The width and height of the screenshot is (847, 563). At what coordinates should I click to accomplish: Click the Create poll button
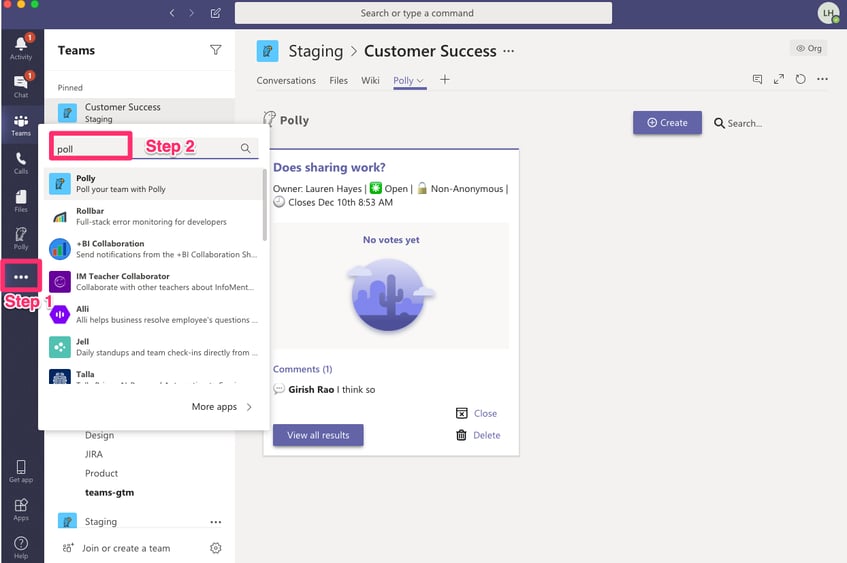[667, 123]
